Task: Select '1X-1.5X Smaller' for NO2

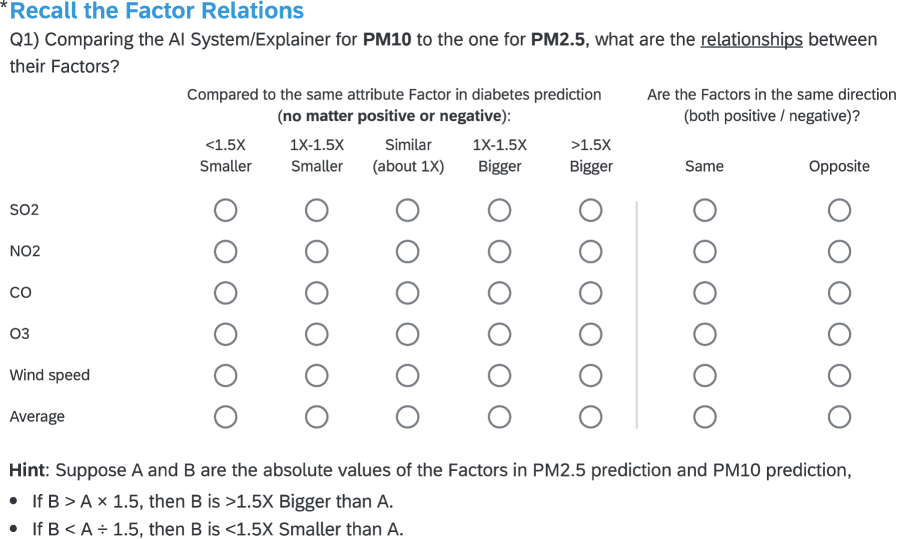Action: [316, 251]
